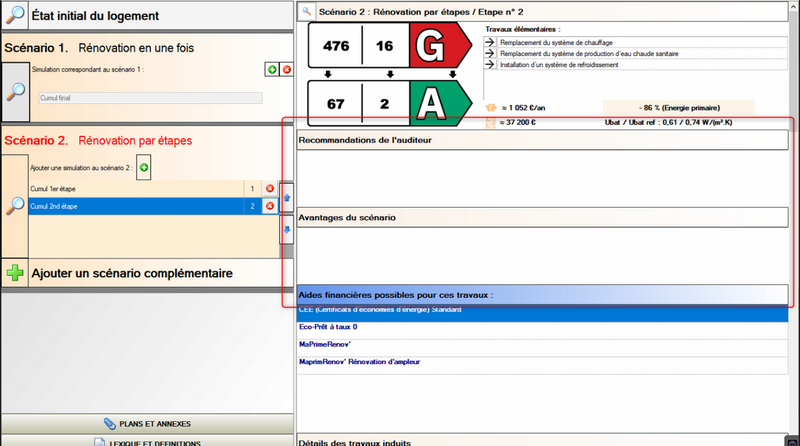Remove the Cumul 1er étape row
This screenshot has width=800, height=446.
(x=269, y=189)
